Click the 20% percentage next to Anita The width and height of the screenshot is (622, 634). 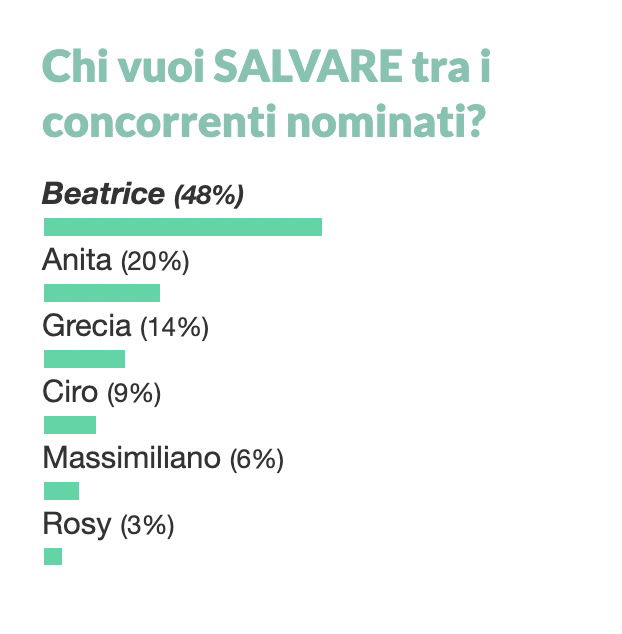click(x=155, y=262)
